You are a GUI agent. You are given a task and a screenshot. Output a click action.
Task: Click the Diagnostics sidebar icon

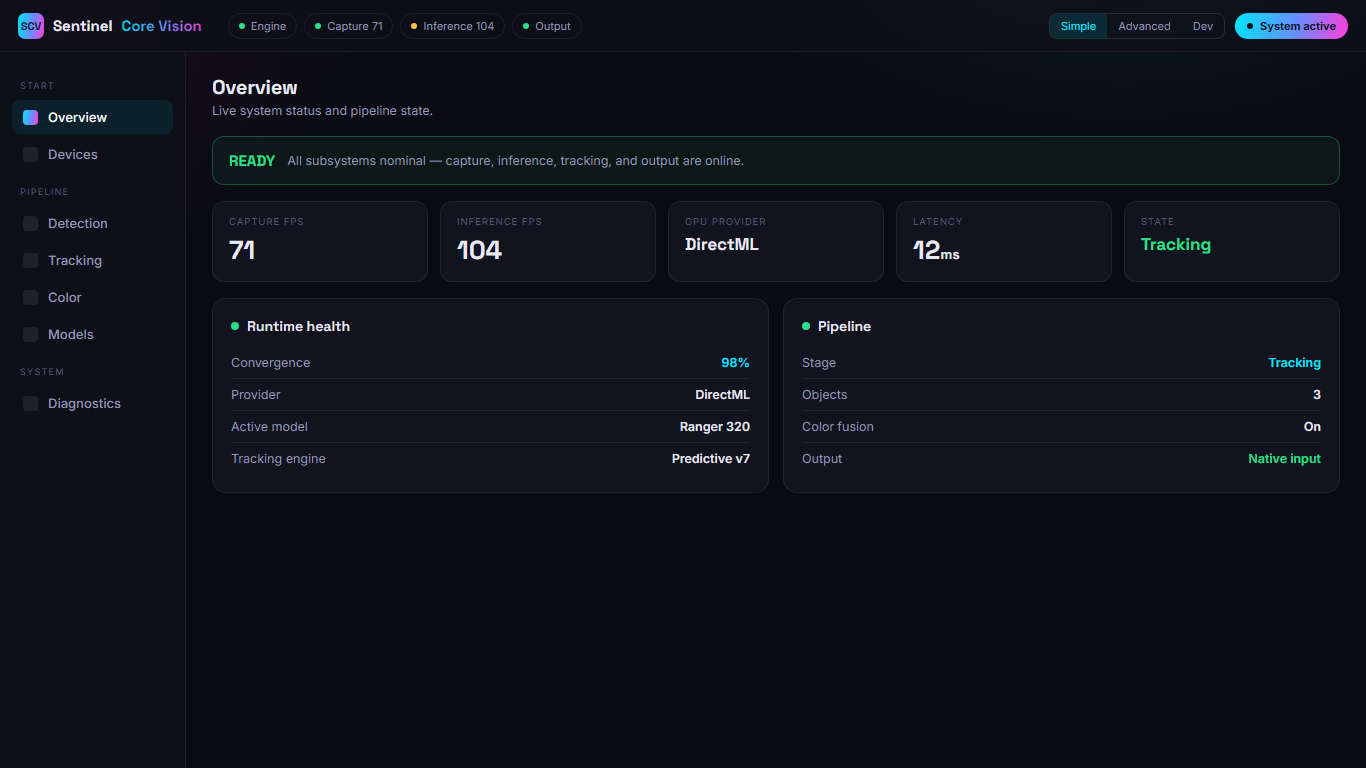click(31, 403)
